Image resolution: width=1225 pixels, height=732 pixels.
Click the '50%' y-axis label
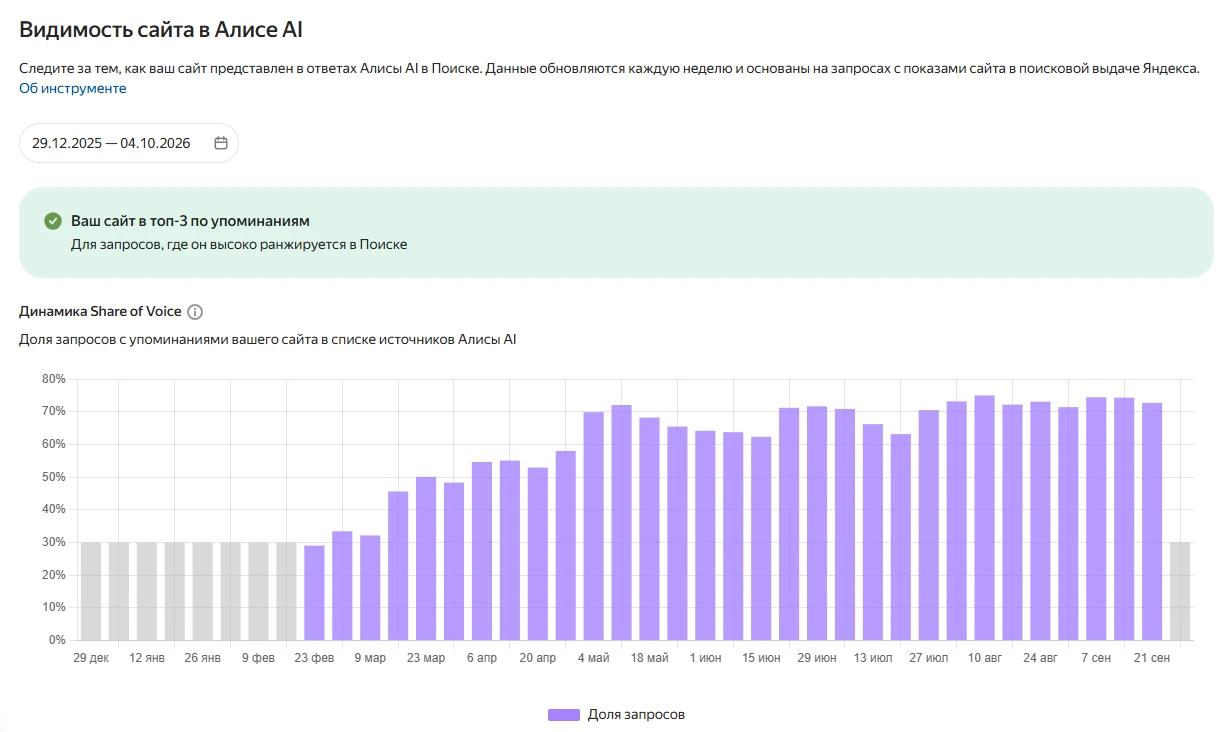coord(53,477)
